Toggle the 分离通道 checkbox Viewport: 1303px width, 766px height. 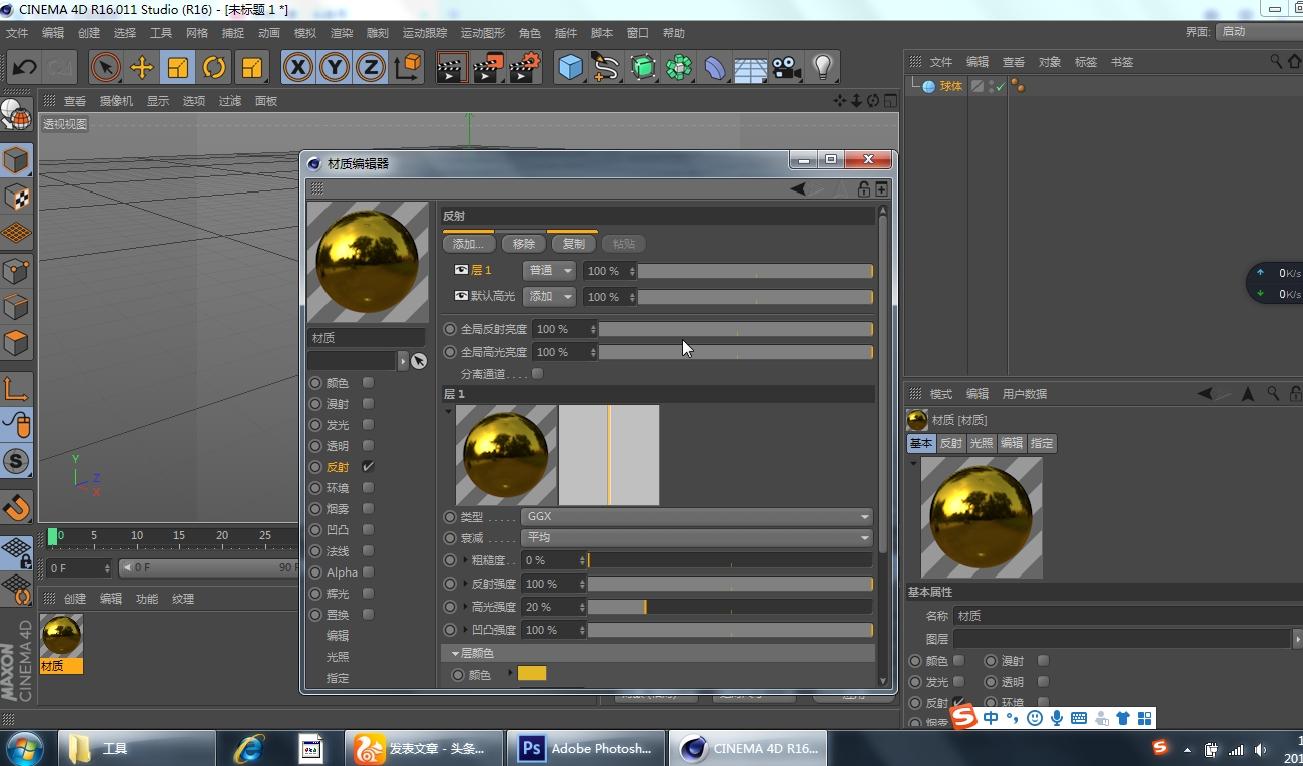[538, 373]
